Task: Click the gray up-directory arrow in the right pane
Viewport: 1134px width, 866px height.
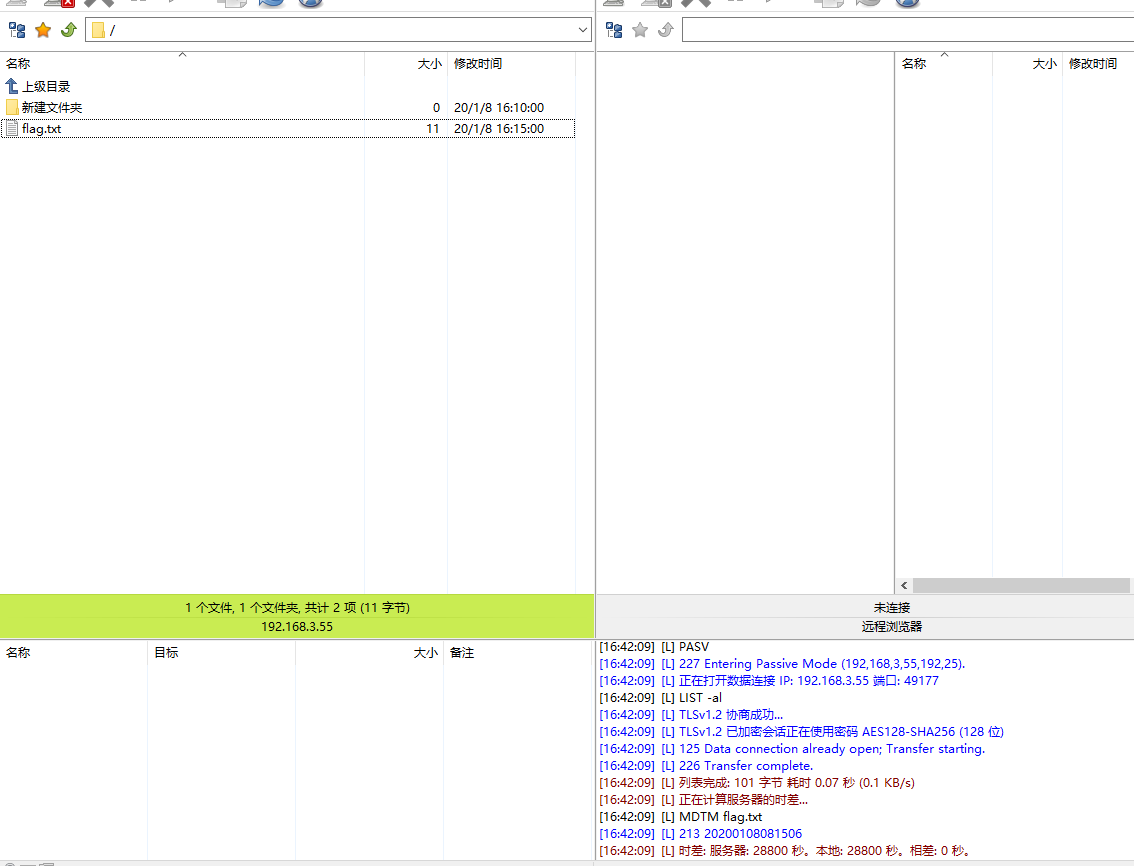Action: [666, 30]
